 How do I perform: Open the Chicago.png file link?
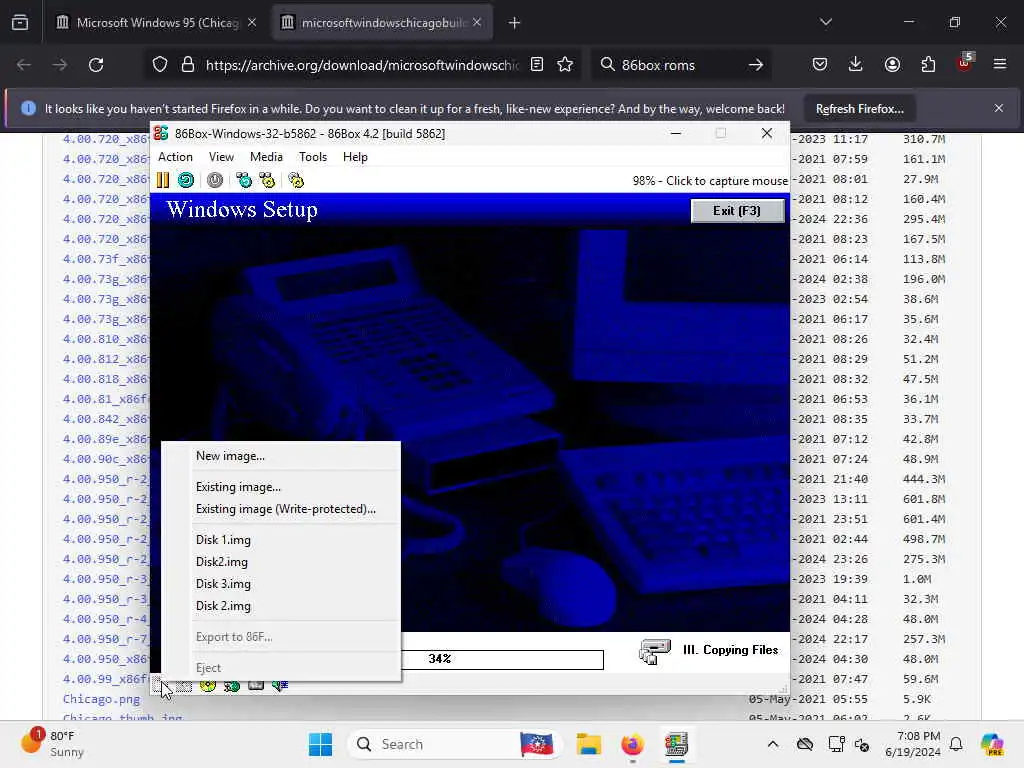(x=101, y=699)
